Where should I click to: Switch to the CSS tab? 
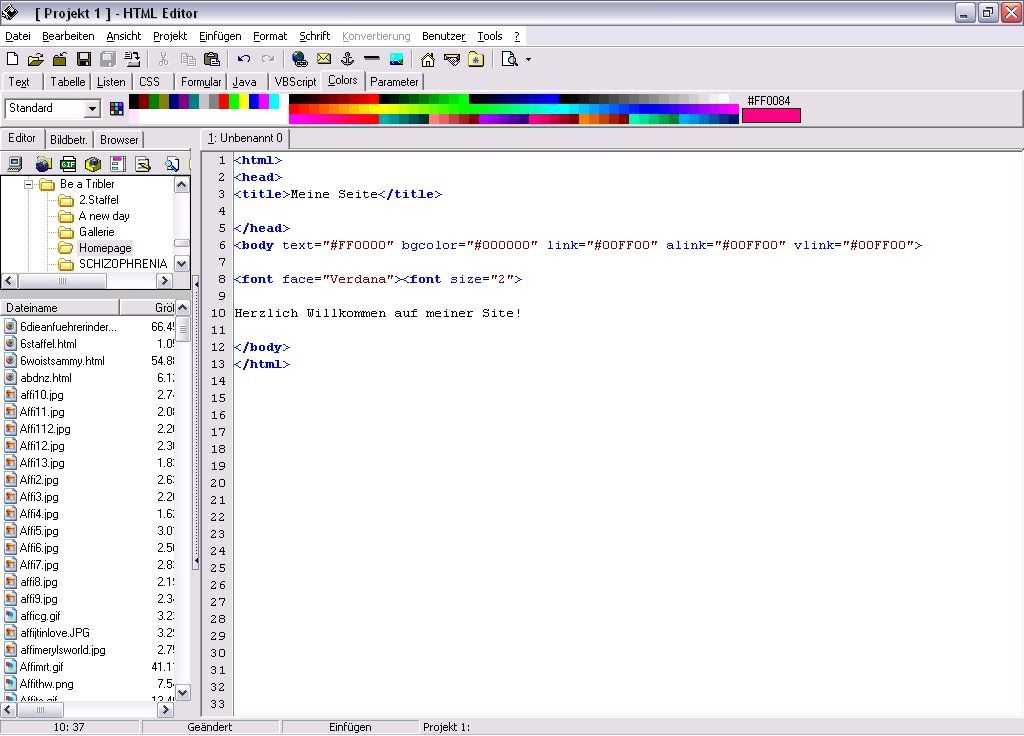tap(150, 82)
